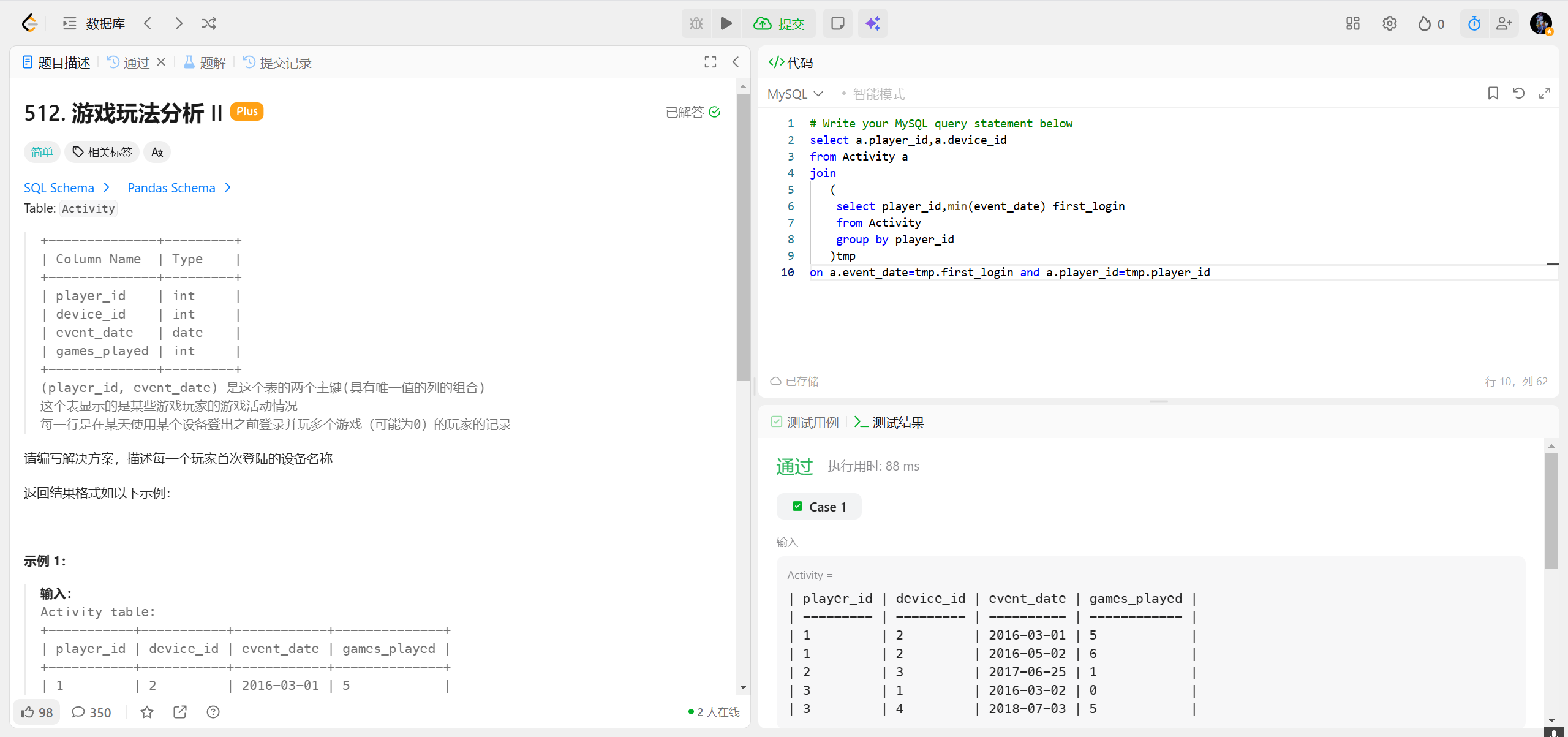The height and width of the screenshot is (737, 1568).
Task: Open the AI sparkle assistant
Action: tap(872, 23)
